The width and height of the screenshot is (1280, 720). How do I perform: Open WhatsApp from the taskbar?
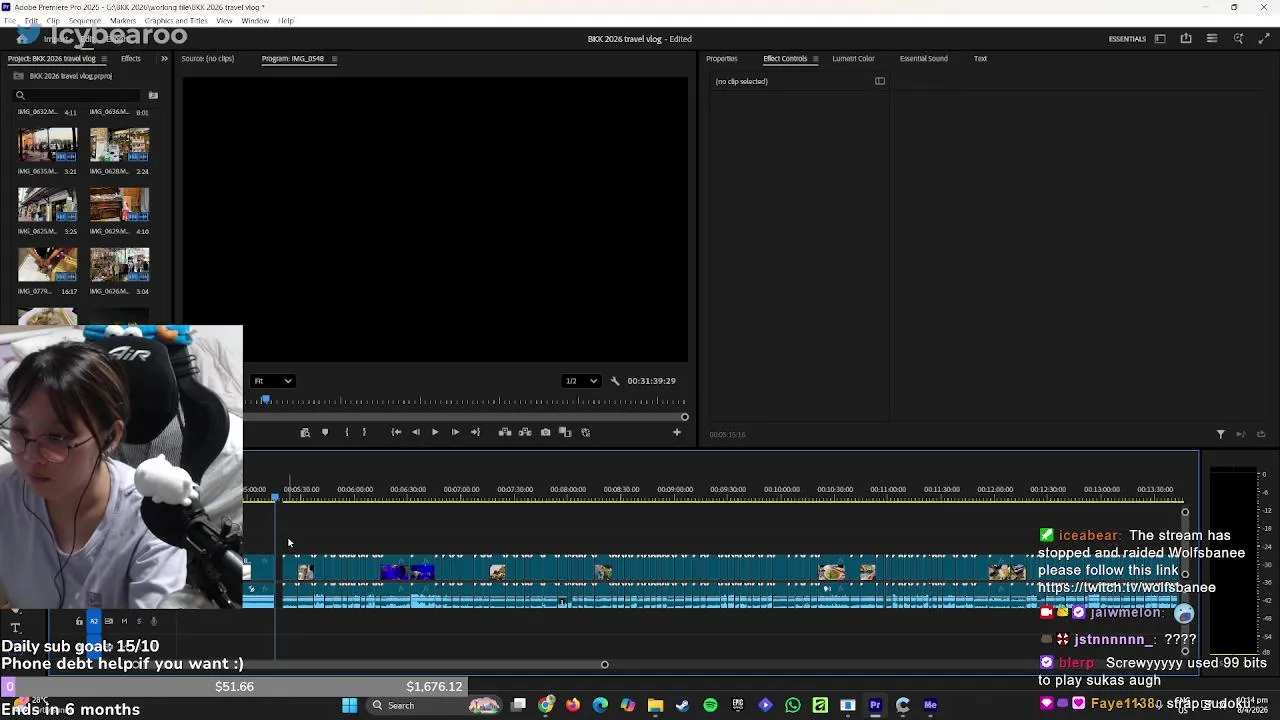pyautogui.click(x=793, y=706)
